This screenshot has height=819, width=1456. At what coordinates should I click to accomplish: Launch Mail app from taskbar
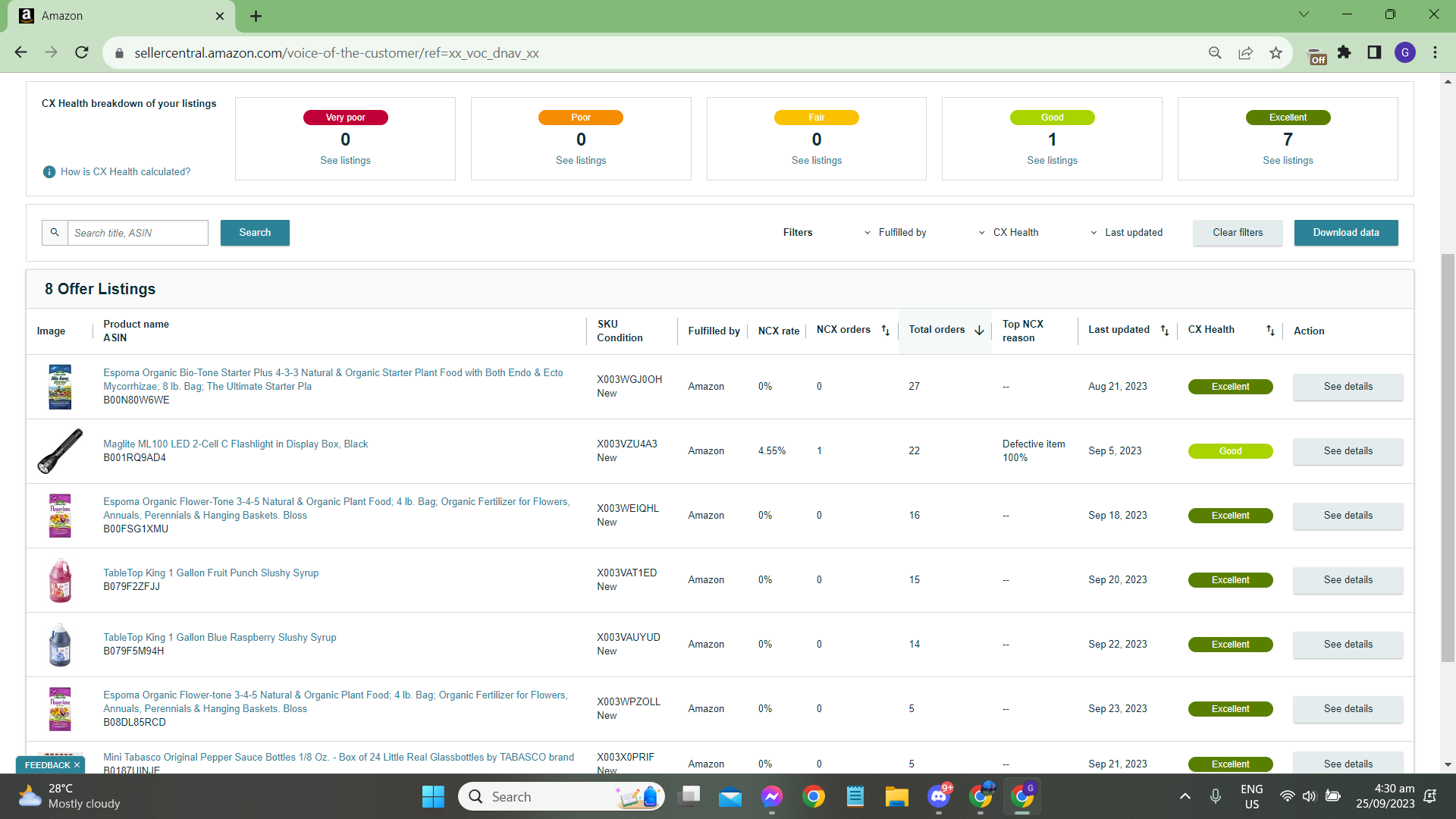tap(730, 796)
